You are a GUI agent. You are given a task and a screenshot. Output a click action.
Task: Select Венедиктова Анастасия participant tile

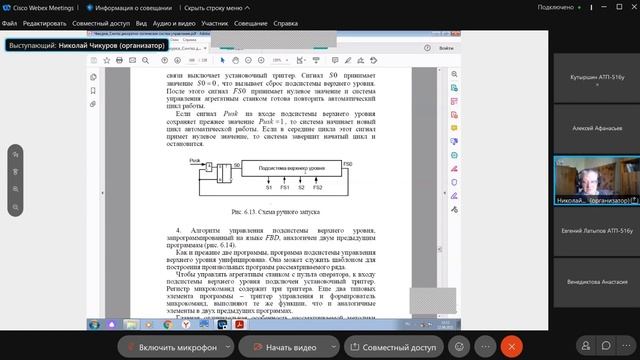(x=597, y=282)
